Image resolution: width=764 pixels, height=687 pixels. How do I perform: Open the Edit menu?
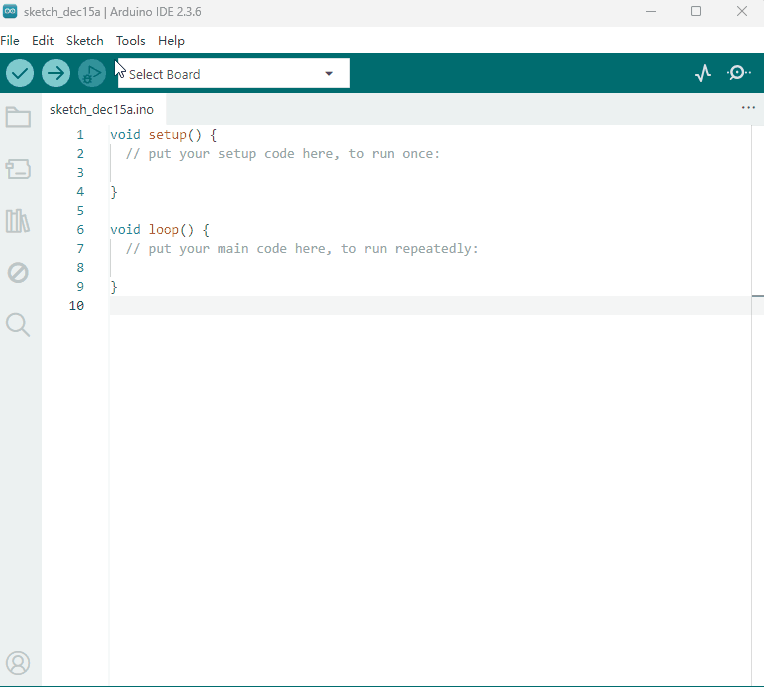click(43, 41)
